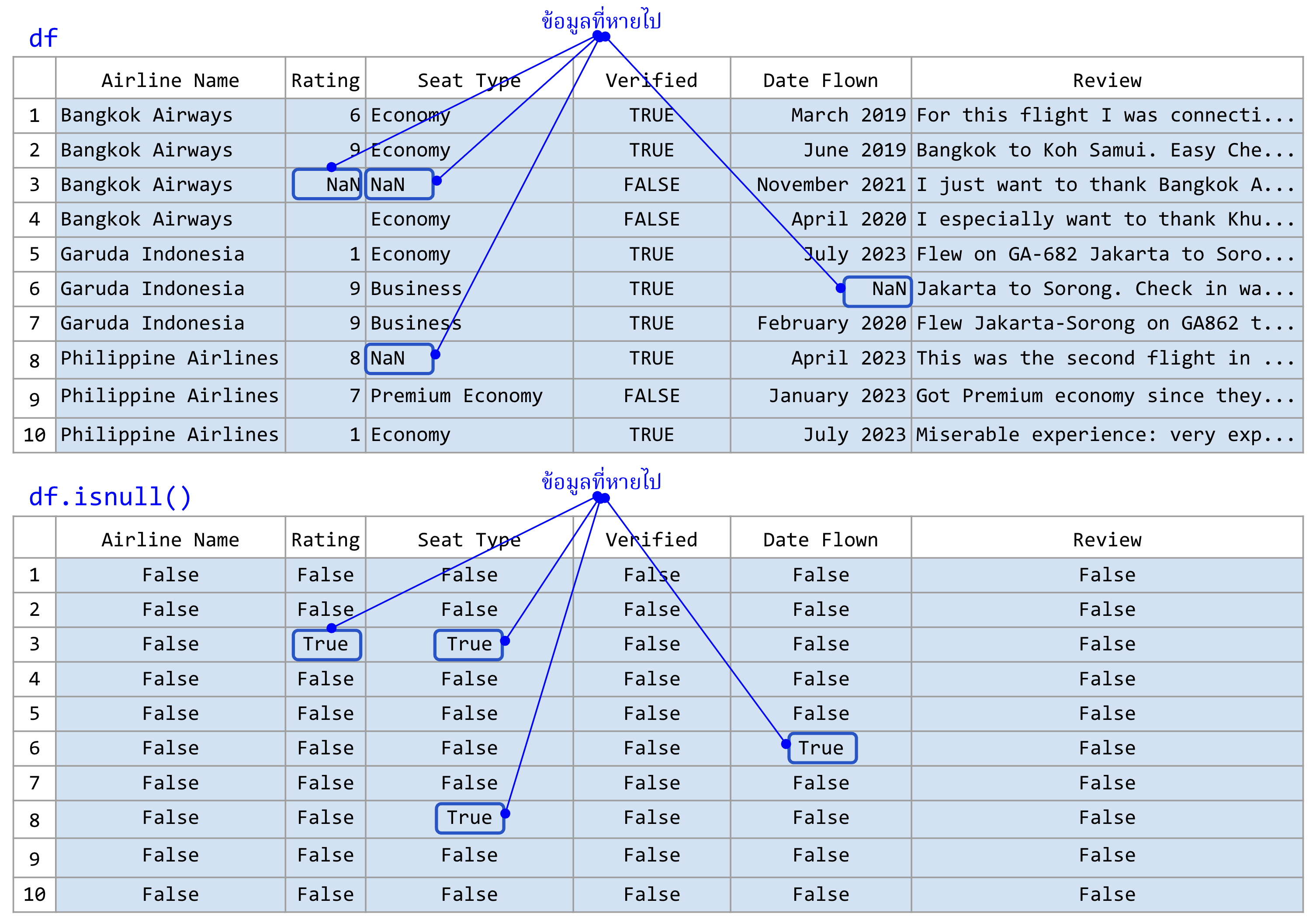Click the Thai label above the df table
Screen dimensions: 1316x924
point(601,20)
